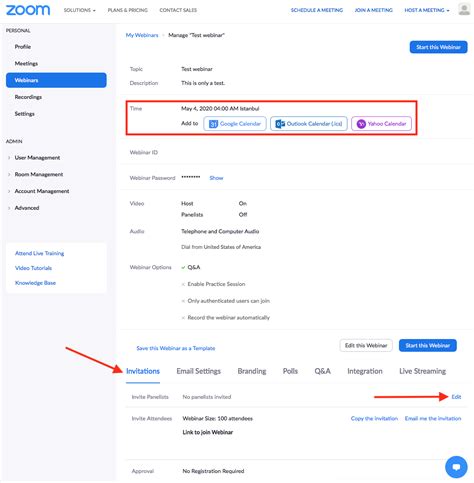This screenshot has height=483, width=474.
Task: Click 'May 4, 2020 04:00 AM Istanbul' text
Action: [220, 108]
